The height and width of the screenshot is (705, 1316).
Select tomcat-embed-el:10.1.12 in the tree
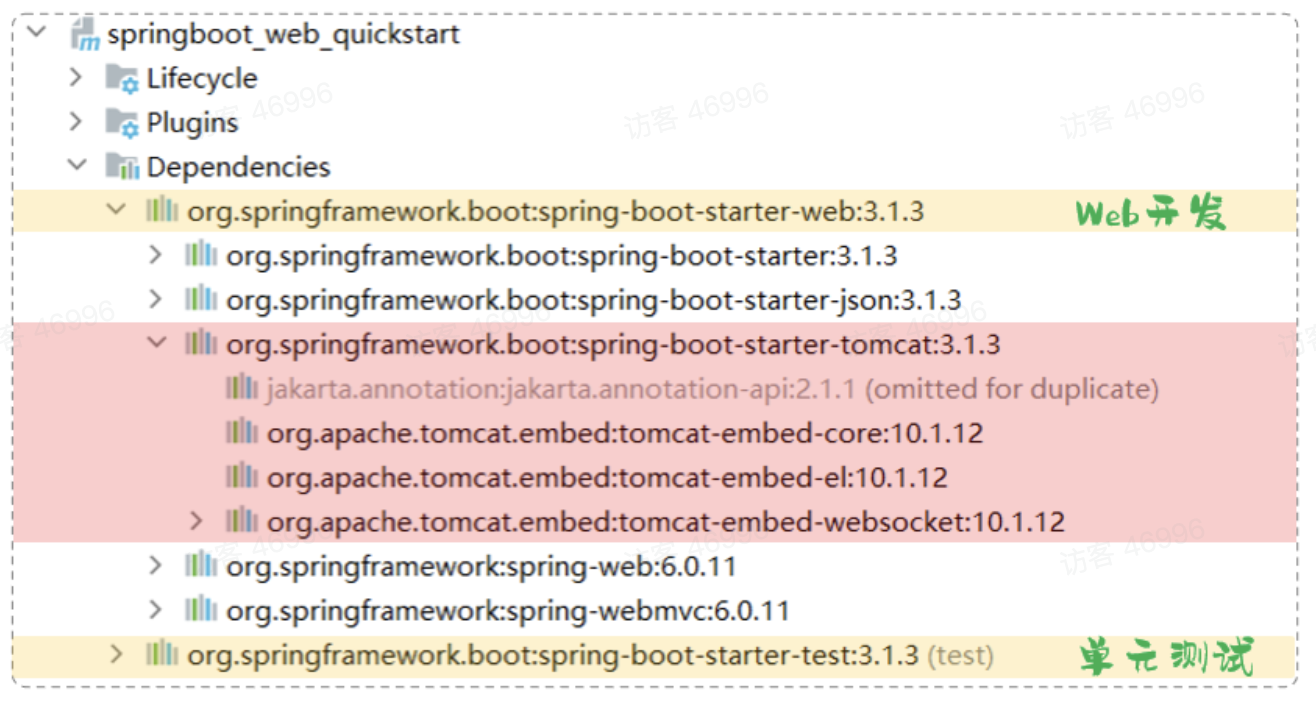point(606,477)
